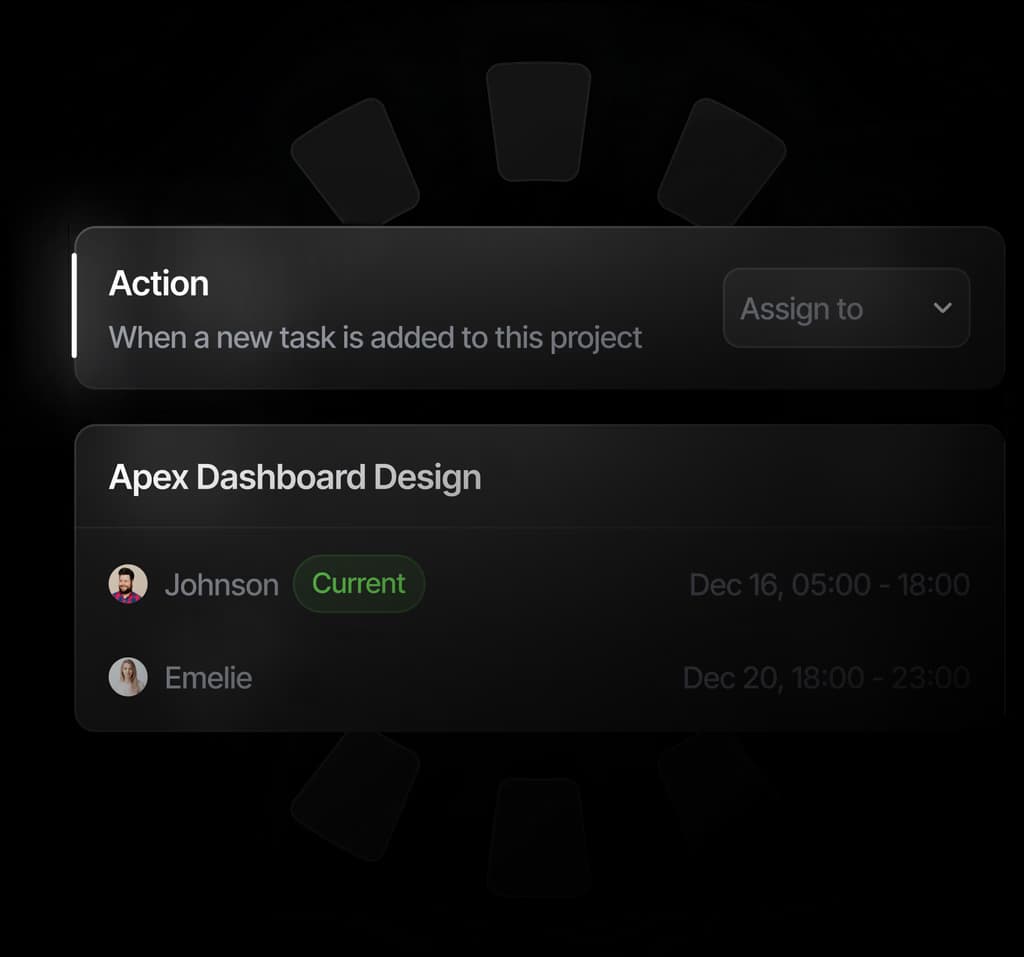The height and width of the screenshot is (957, 1024).
Task: Click the Action heading
Action: click(158, 284)
